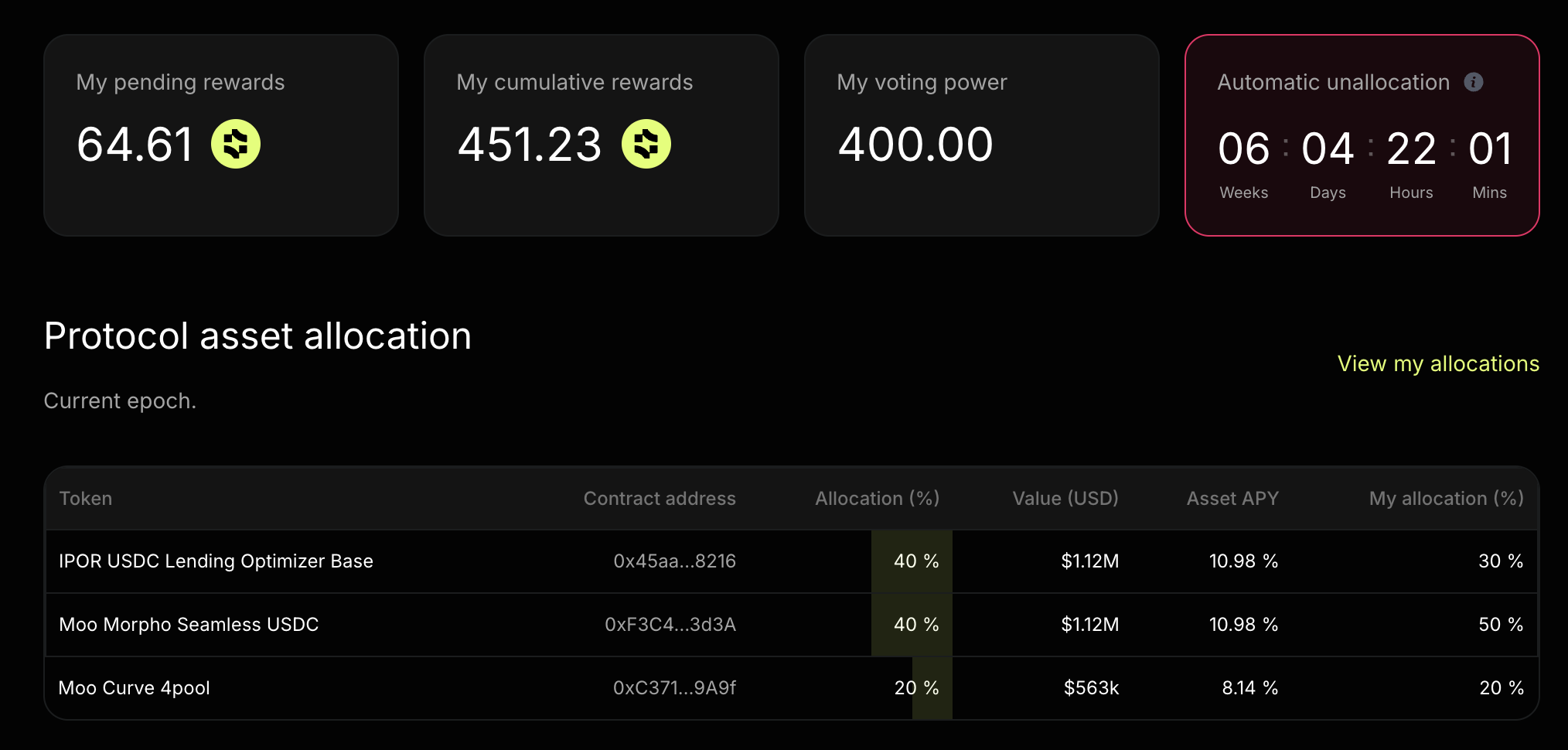This screenshot has width=1568, height=750.
Task: Click the Asset APY column header
Action: coord(1232,499)
